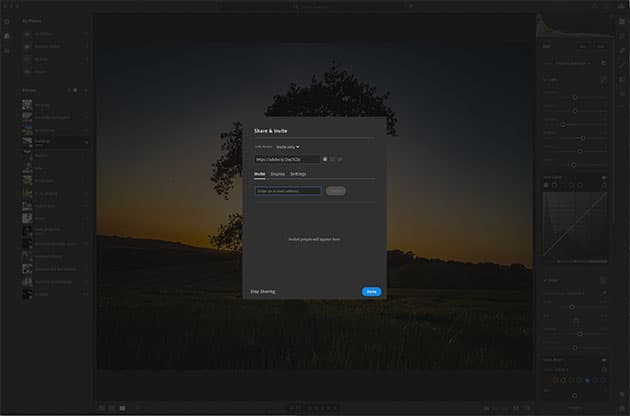Click the Shadows slider handle
This screenshot has width=630, height=416.
(583, 138)
